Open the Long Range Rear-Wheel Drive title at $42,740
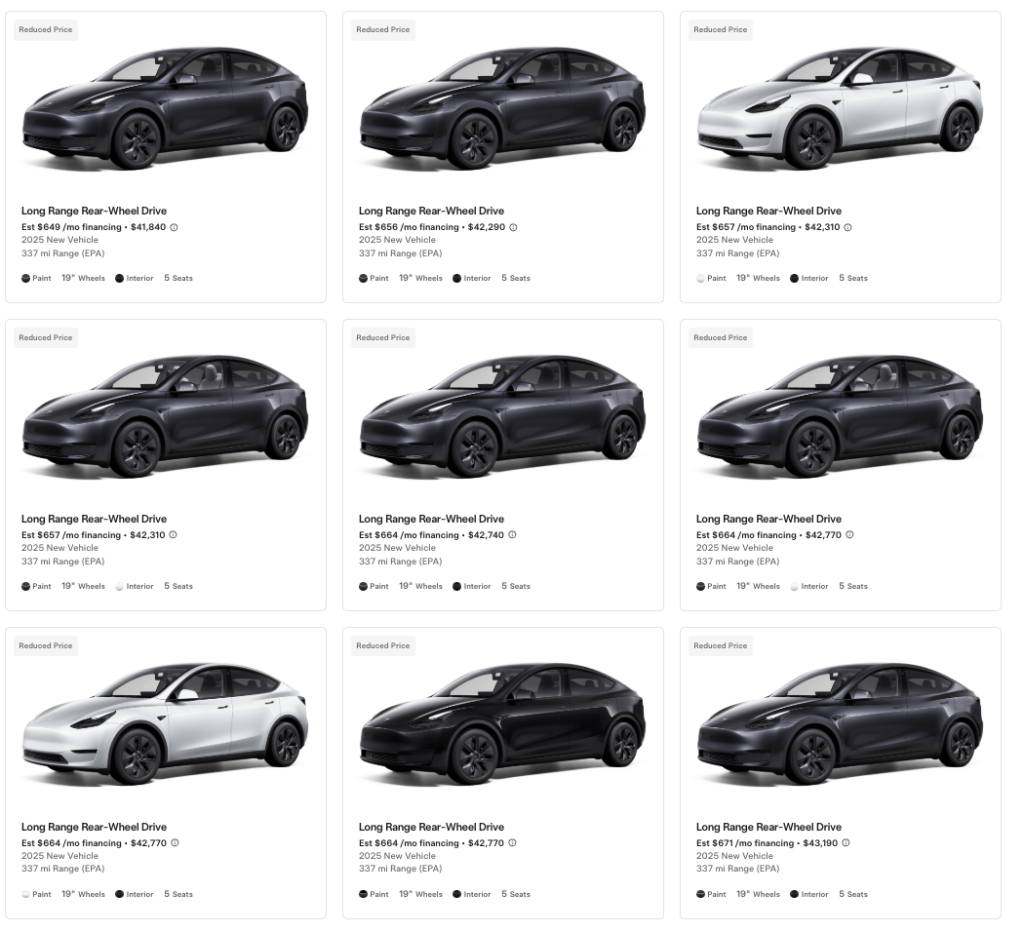 431,519
